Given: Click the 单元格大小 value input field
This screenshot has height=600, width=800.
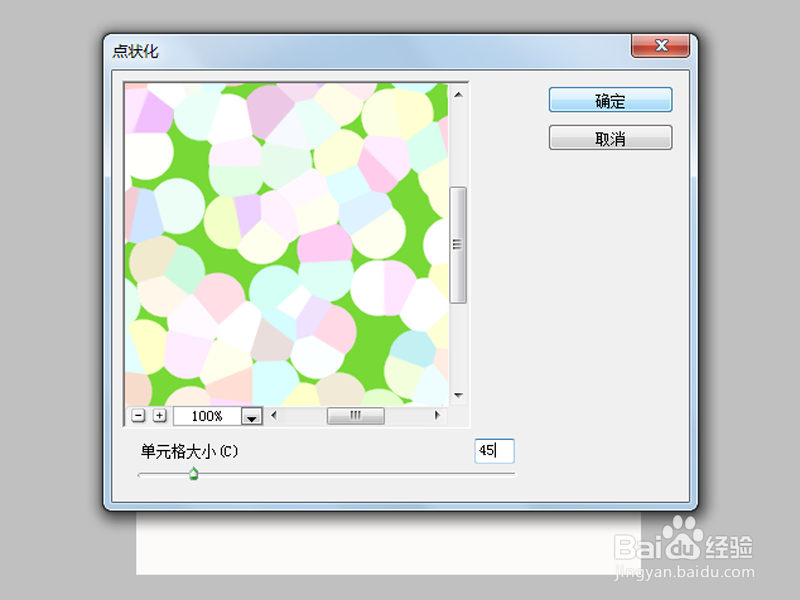Looking at the screenshot, I should (x=494, y=451).
